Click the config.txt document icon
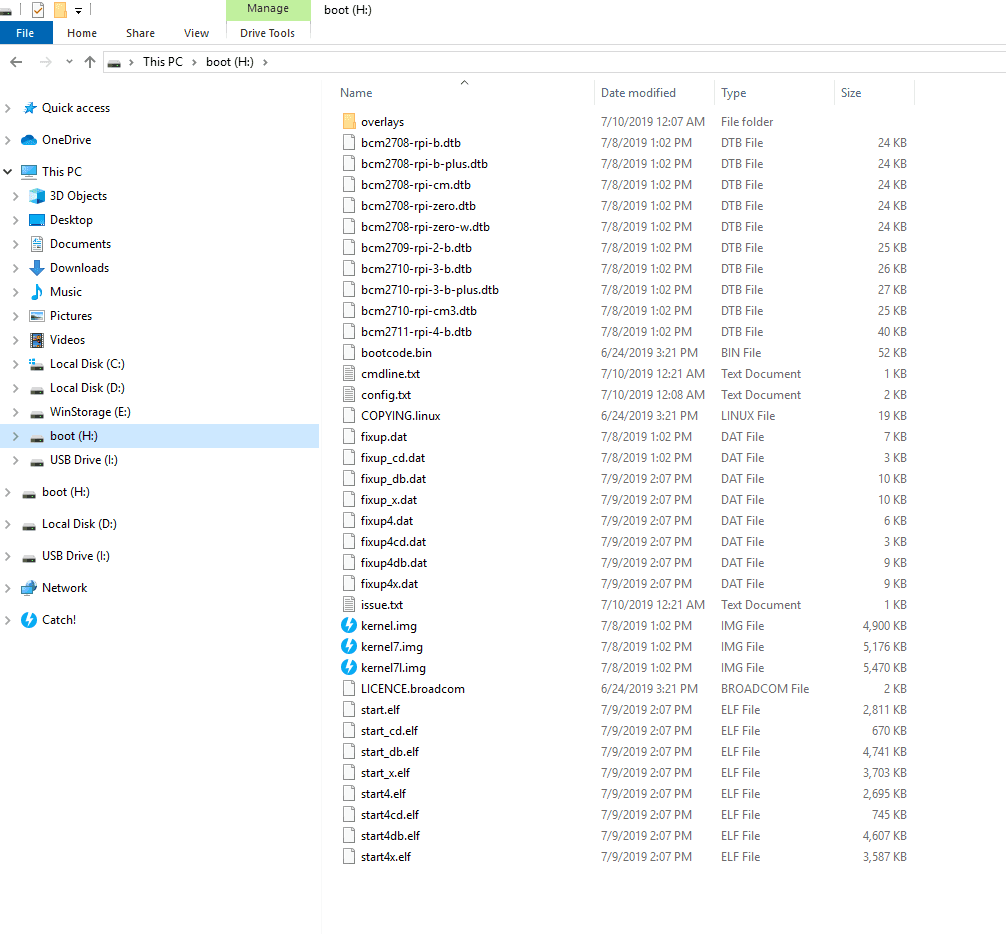1006x934 pixels. pyautogui.click(x=349, y=395)
